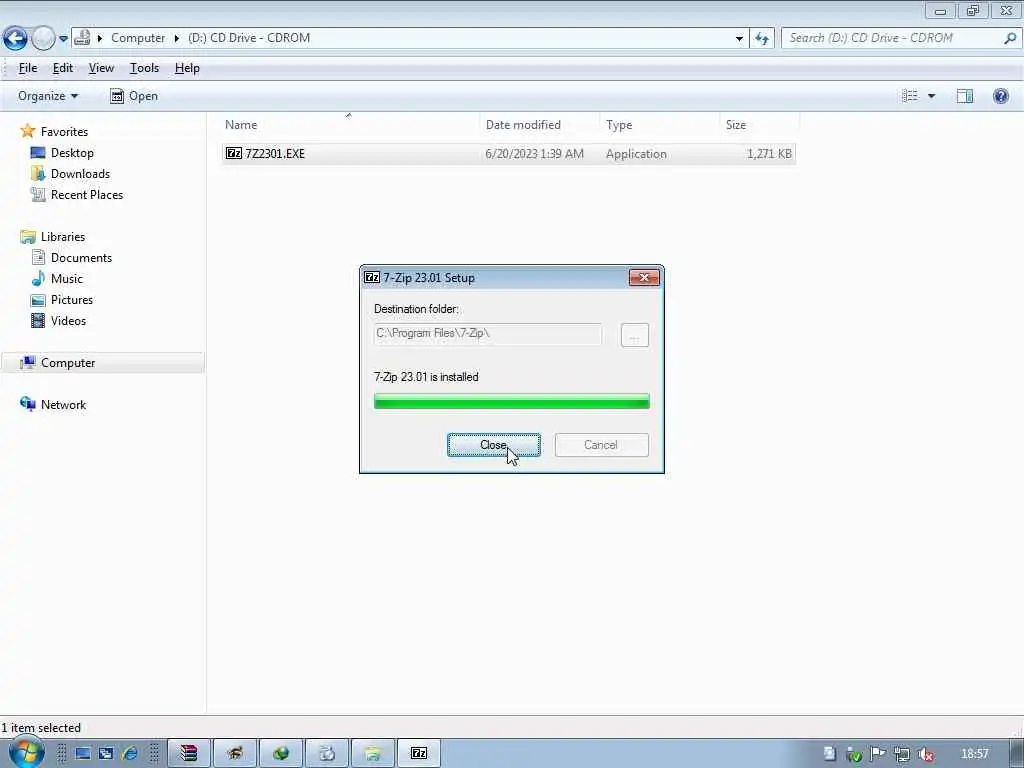Viewport: 1024px width, 768px height.
Task: Go back with the Back arrow button
Action: pyautogui.click(x=15, y=39)
